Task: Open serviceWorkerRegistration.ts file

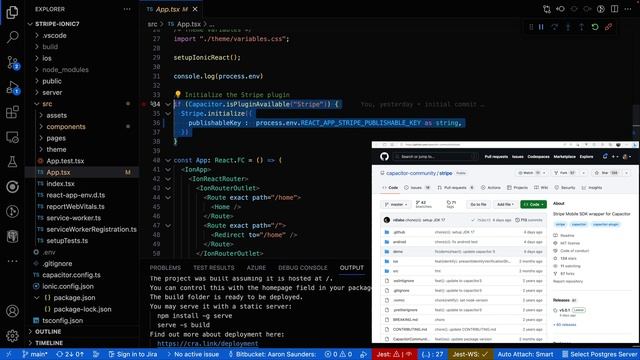Action: (91, 229)
